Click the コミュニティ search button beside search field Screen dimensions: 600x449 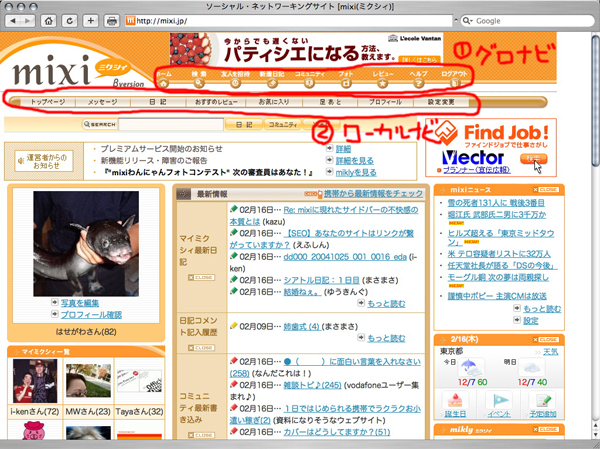pyautogui.click(x=282, y=125)
